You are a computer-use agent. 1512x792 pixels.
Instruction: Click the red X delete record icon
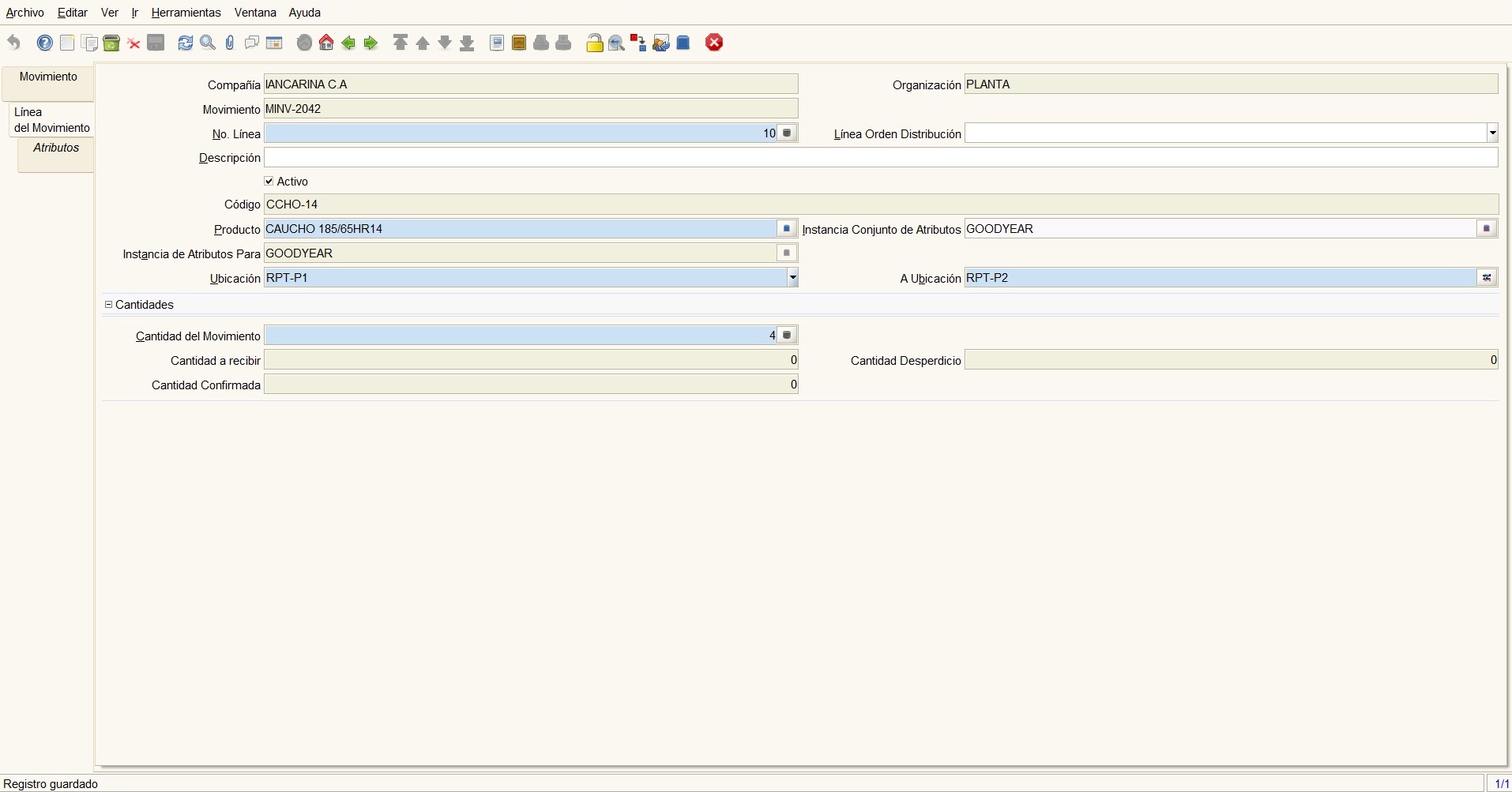coord(134,43)
